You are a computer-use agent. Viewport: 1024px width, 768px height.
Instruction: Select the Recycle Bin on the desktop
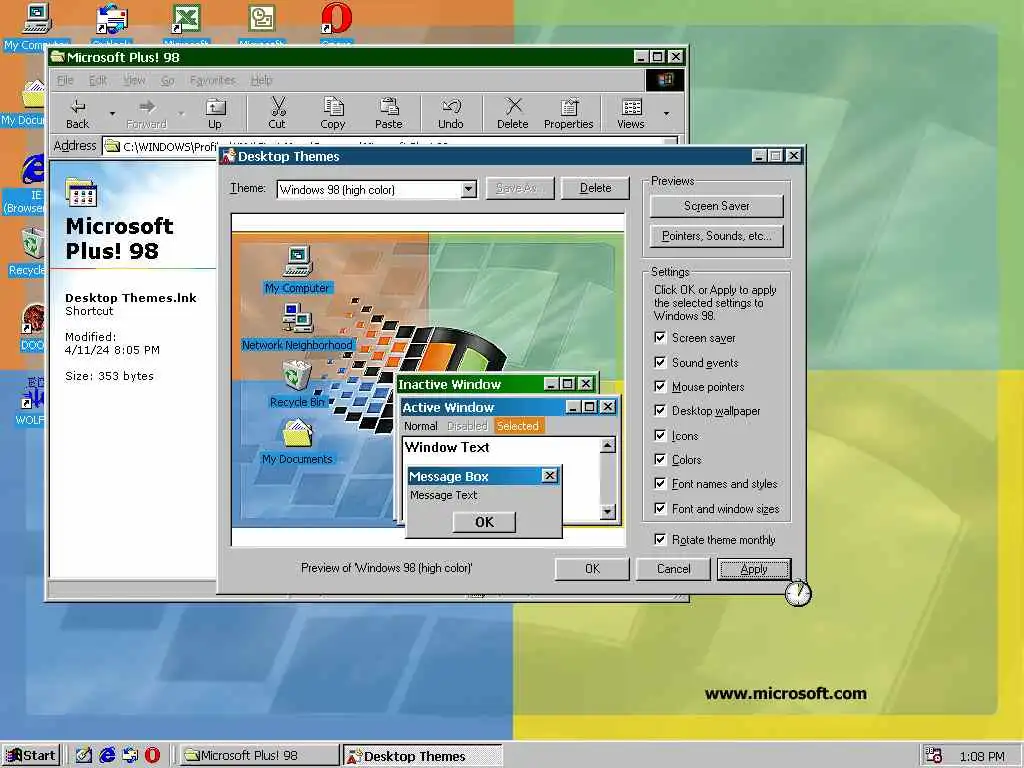tap(31, 245)
